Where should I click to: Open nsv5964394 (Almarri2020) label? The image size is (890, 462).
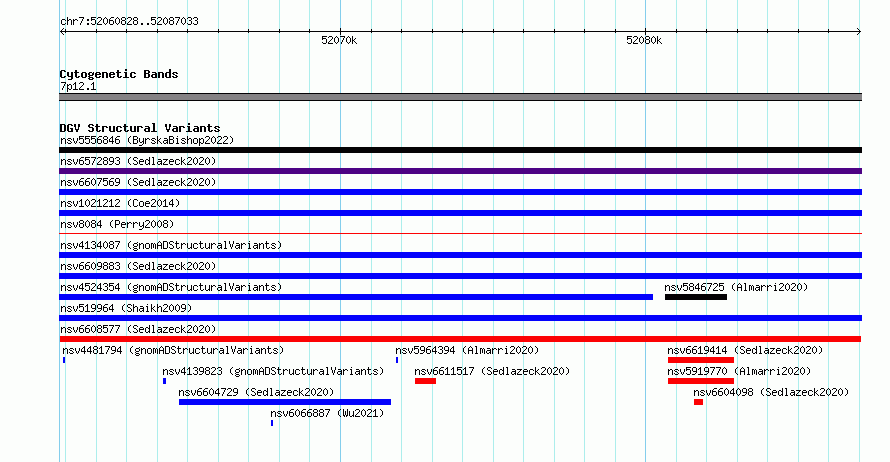click(x=467, y=350)
